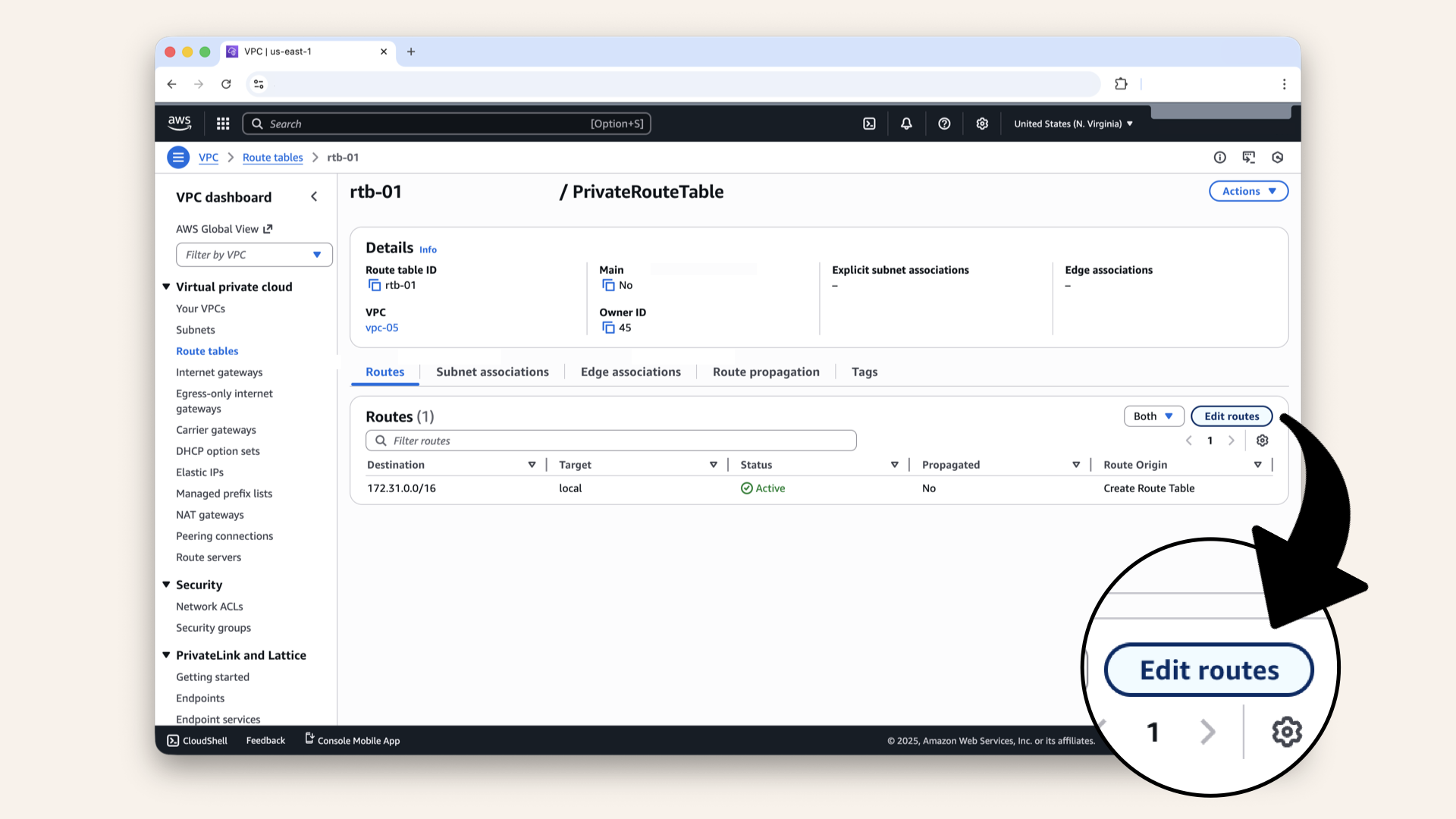Copy the route table ID rtb-01

click(x=373, y=285)
